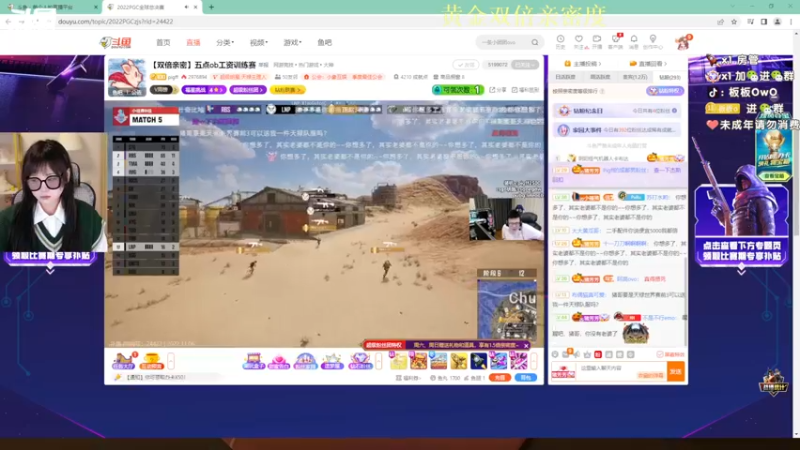Screen dimensions: 800x450
Task: Open the user avatar in header
Action: click(x=683, y=42)
